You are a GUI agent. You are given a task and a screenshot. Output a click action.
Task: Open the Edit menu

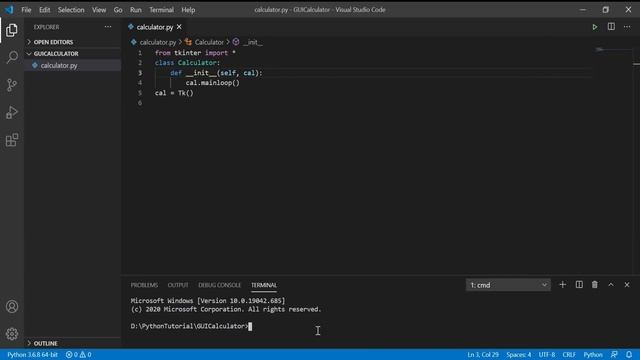[44, 9]
